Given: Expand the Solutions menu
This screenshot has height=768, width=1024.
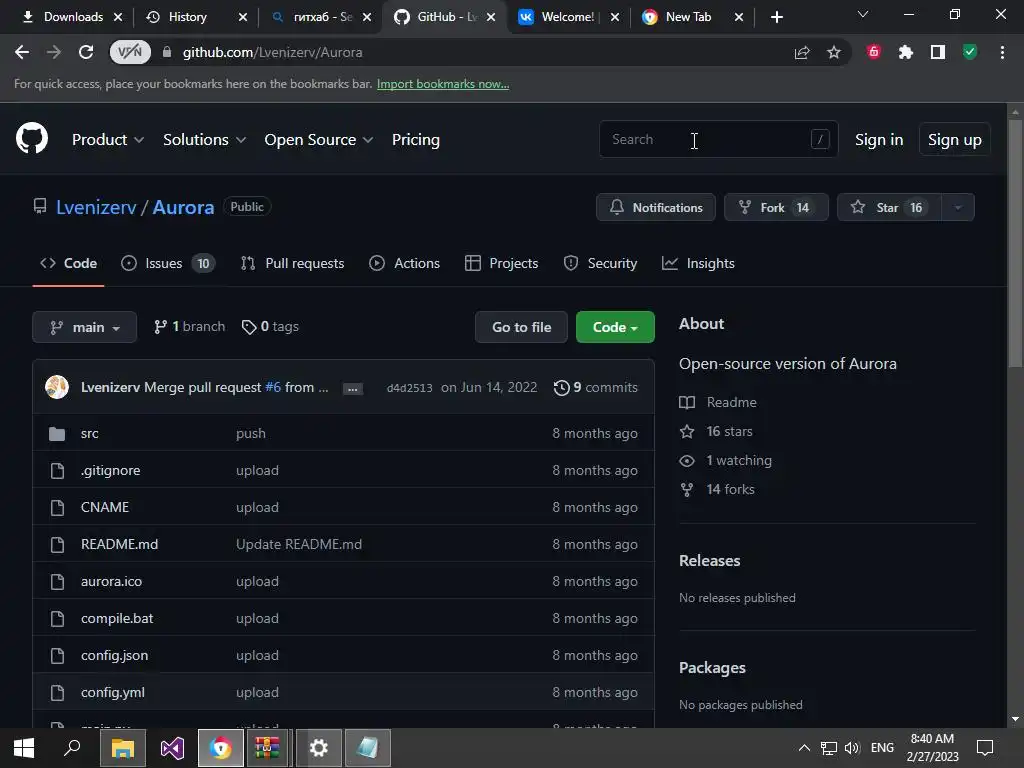Looking at the screenshot, I should [204, 140].
